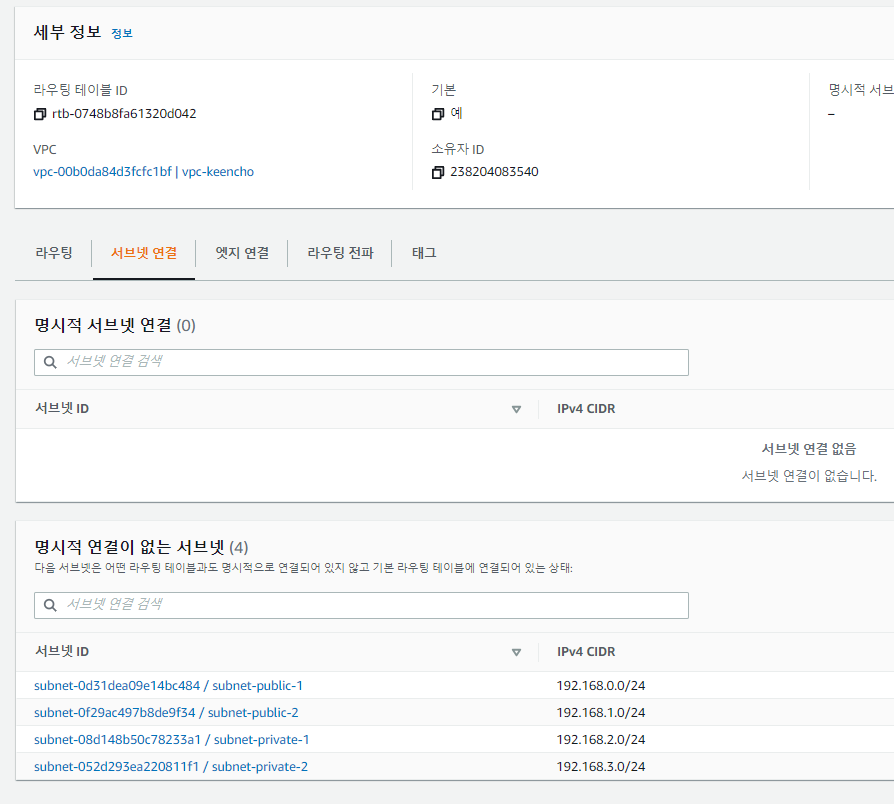Click the search icon in explicit subnet search
The height and width of the screenshot is (804, 894).
coord(50,362)
